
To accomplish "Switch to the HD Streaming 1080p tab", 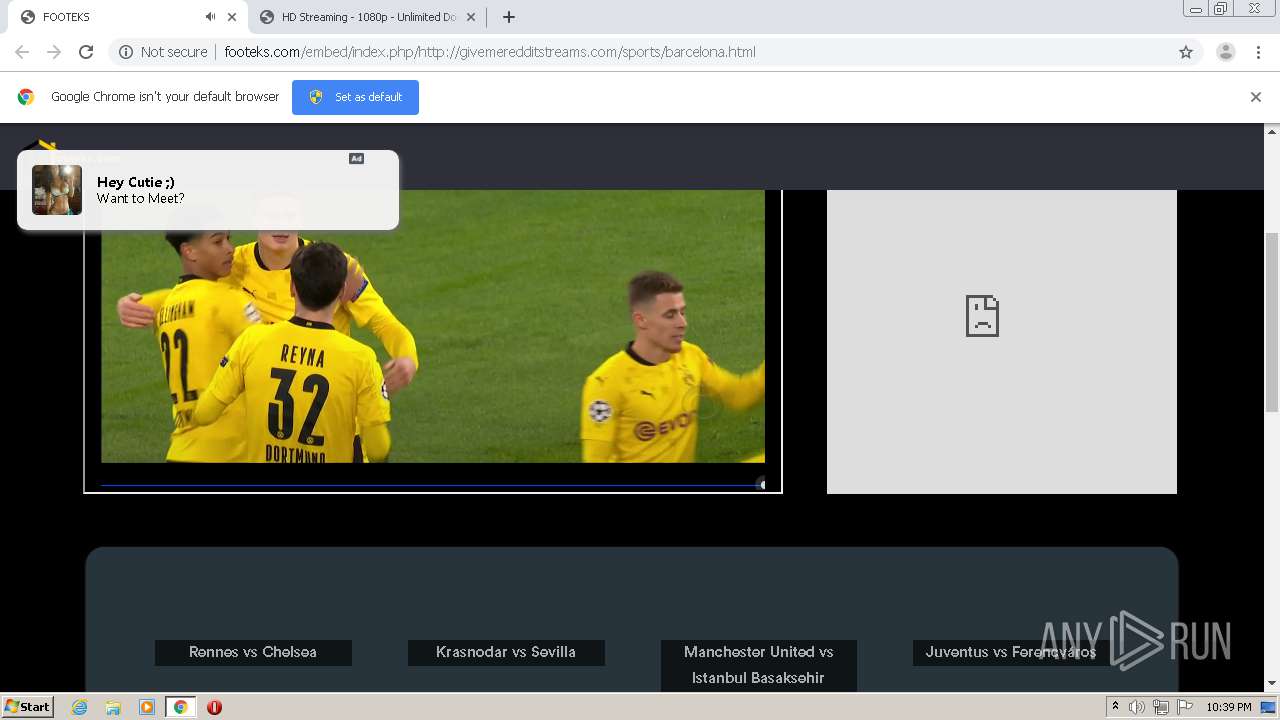I will (x=367, y=17).
